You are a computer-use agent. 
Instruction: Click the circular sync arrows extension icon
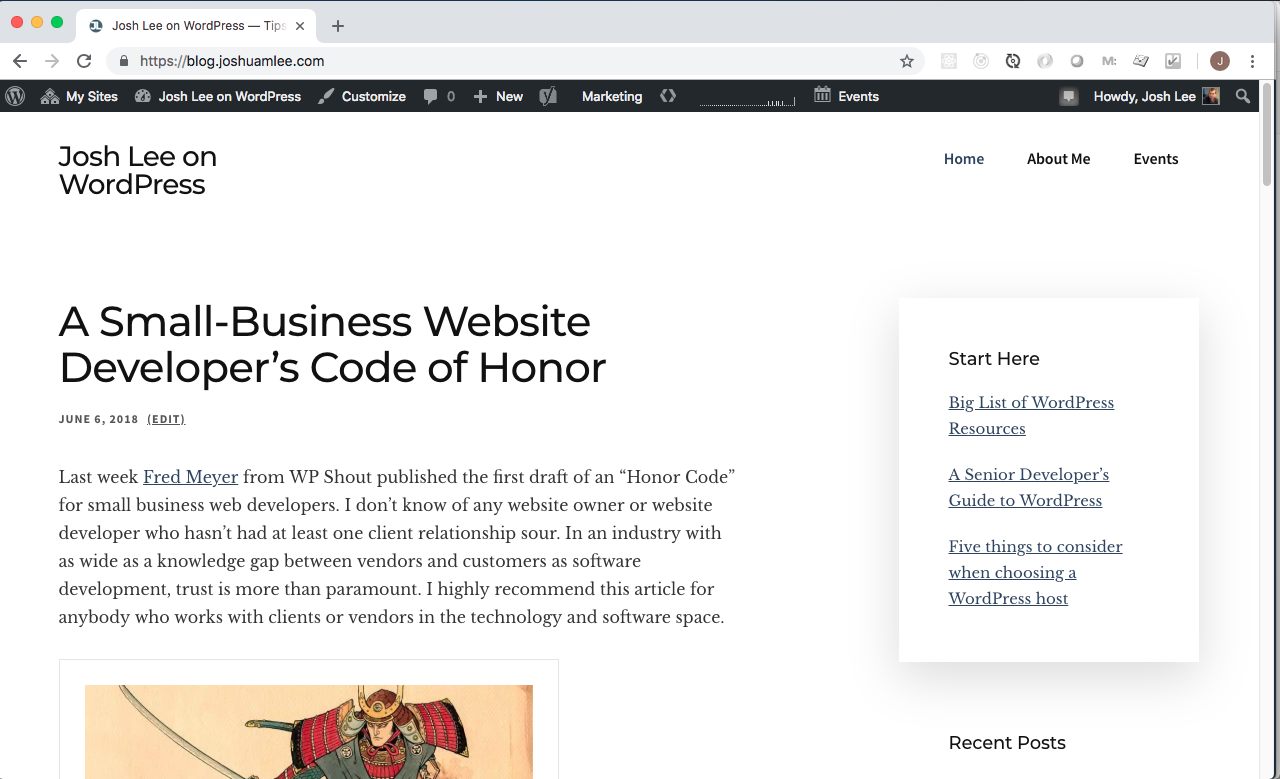coord(1013,61)
